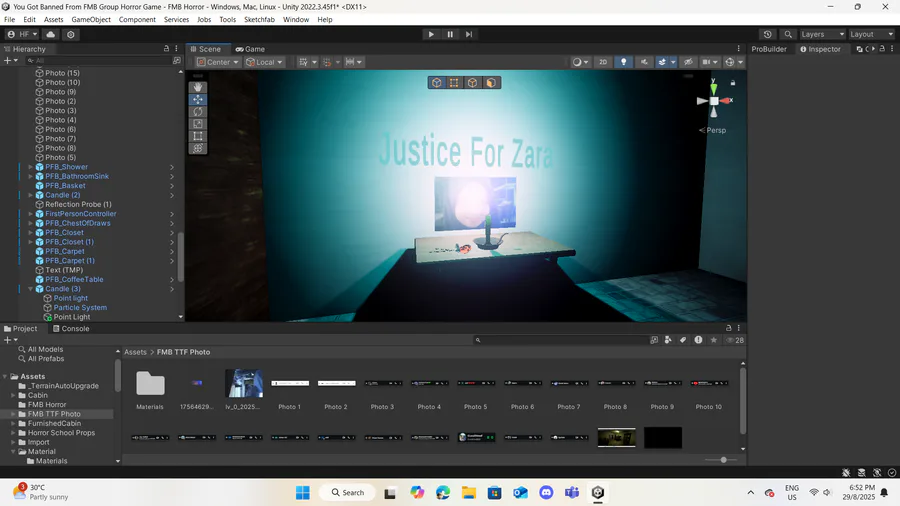Toggle 2D view mode in Scene
The height and width of the screenshot is (506, 900).
(603, 62)
